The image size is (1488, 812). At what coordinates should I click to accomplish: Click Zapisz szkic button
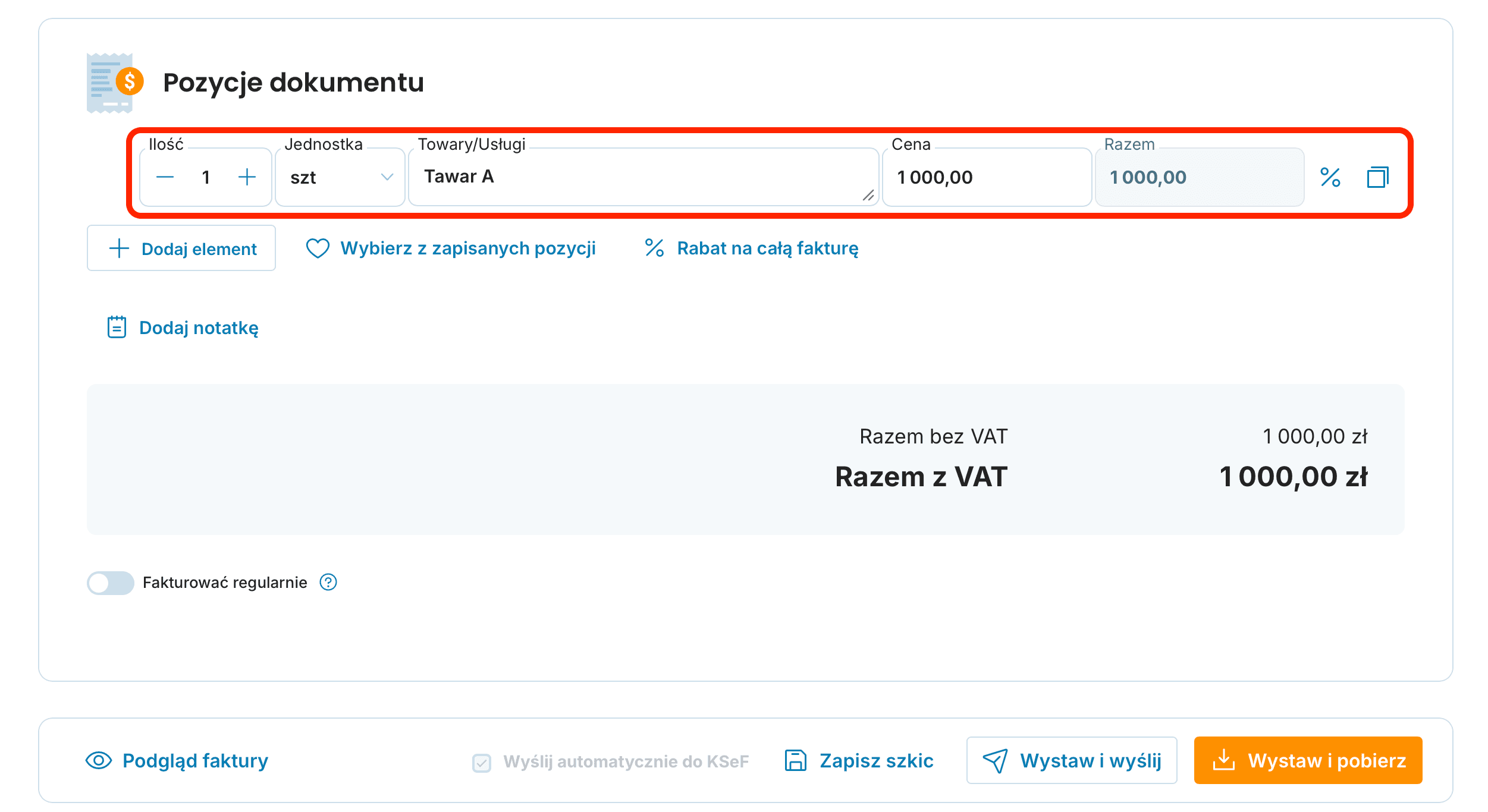click(x=859, y=760)
